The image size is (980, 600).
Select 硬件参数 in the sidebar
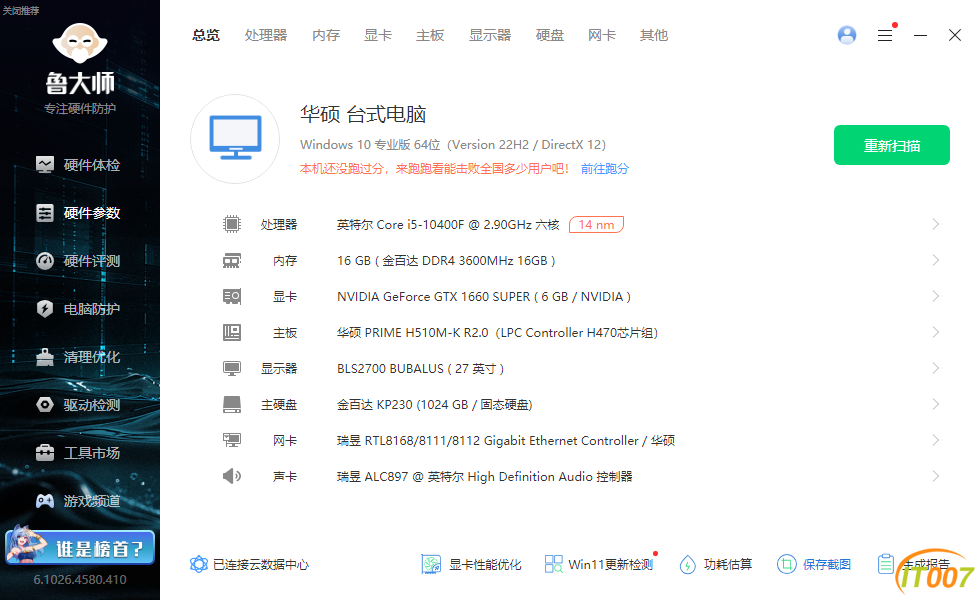tap(78, 213)
